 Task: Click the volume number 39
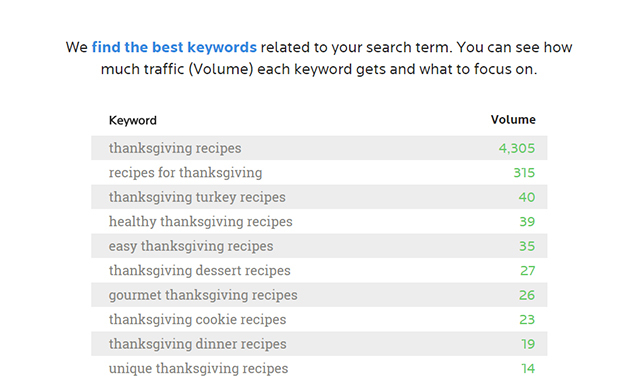(x=527, y=222)
